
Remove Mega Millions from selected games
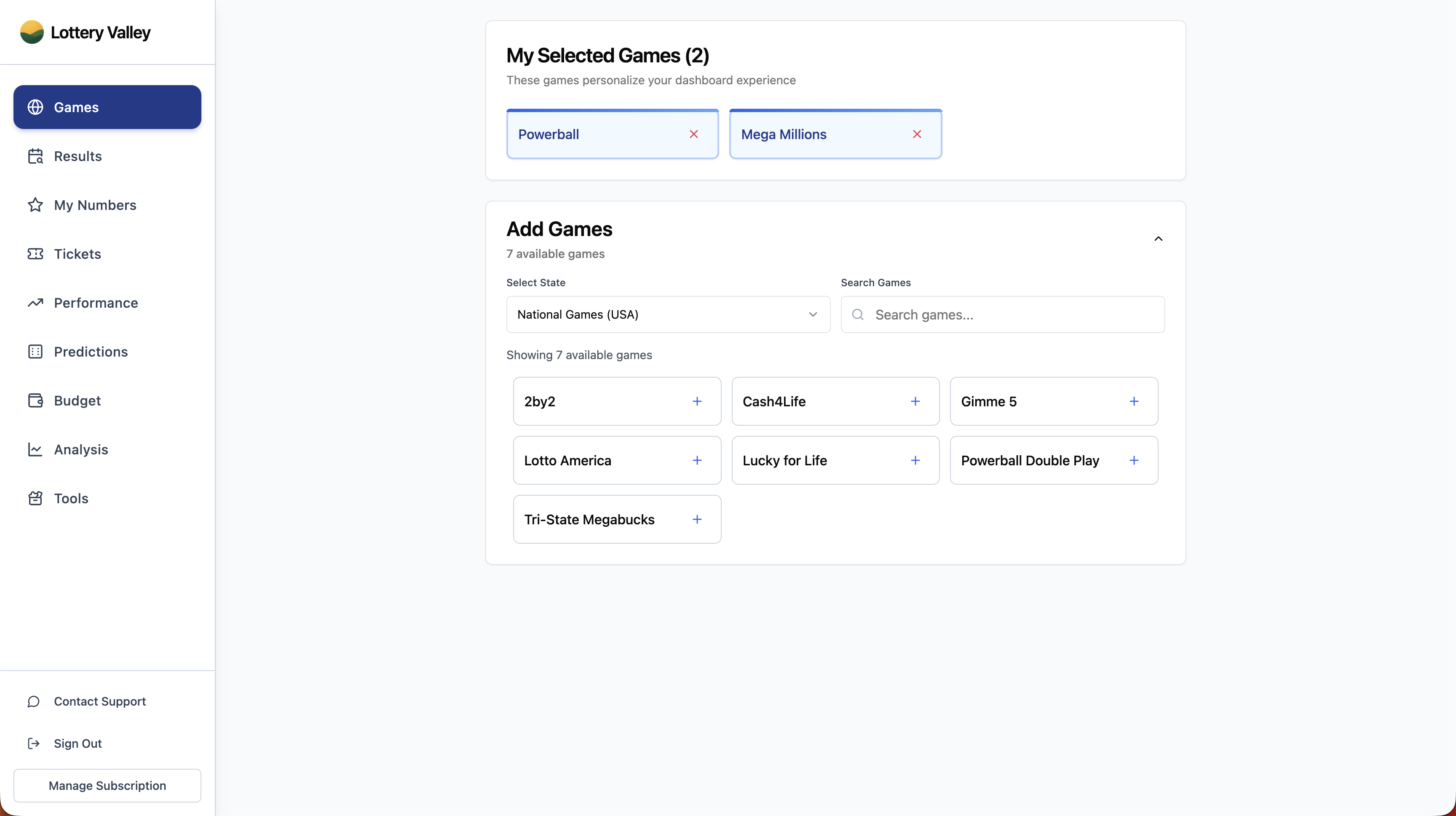pos(916,134)
